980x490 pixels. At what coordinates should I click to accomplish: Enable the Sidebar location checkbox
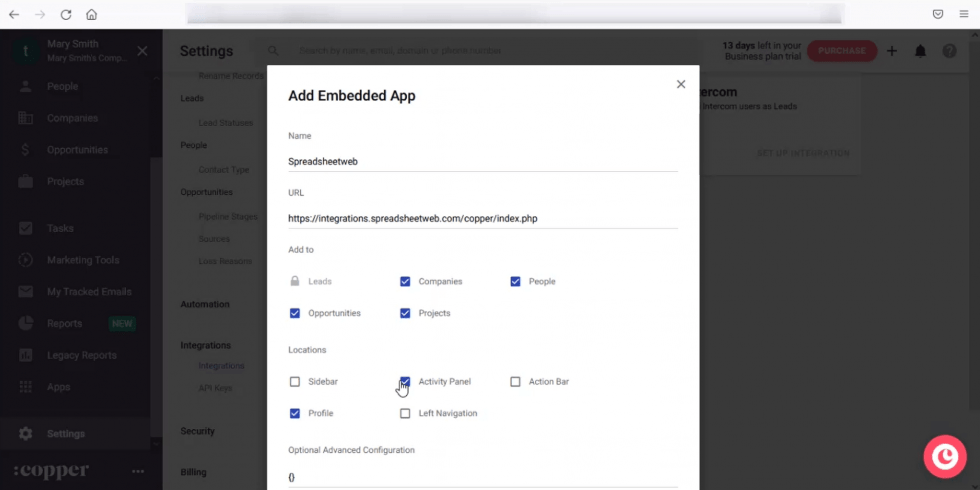pyautogui.click(x=295, y=382)
